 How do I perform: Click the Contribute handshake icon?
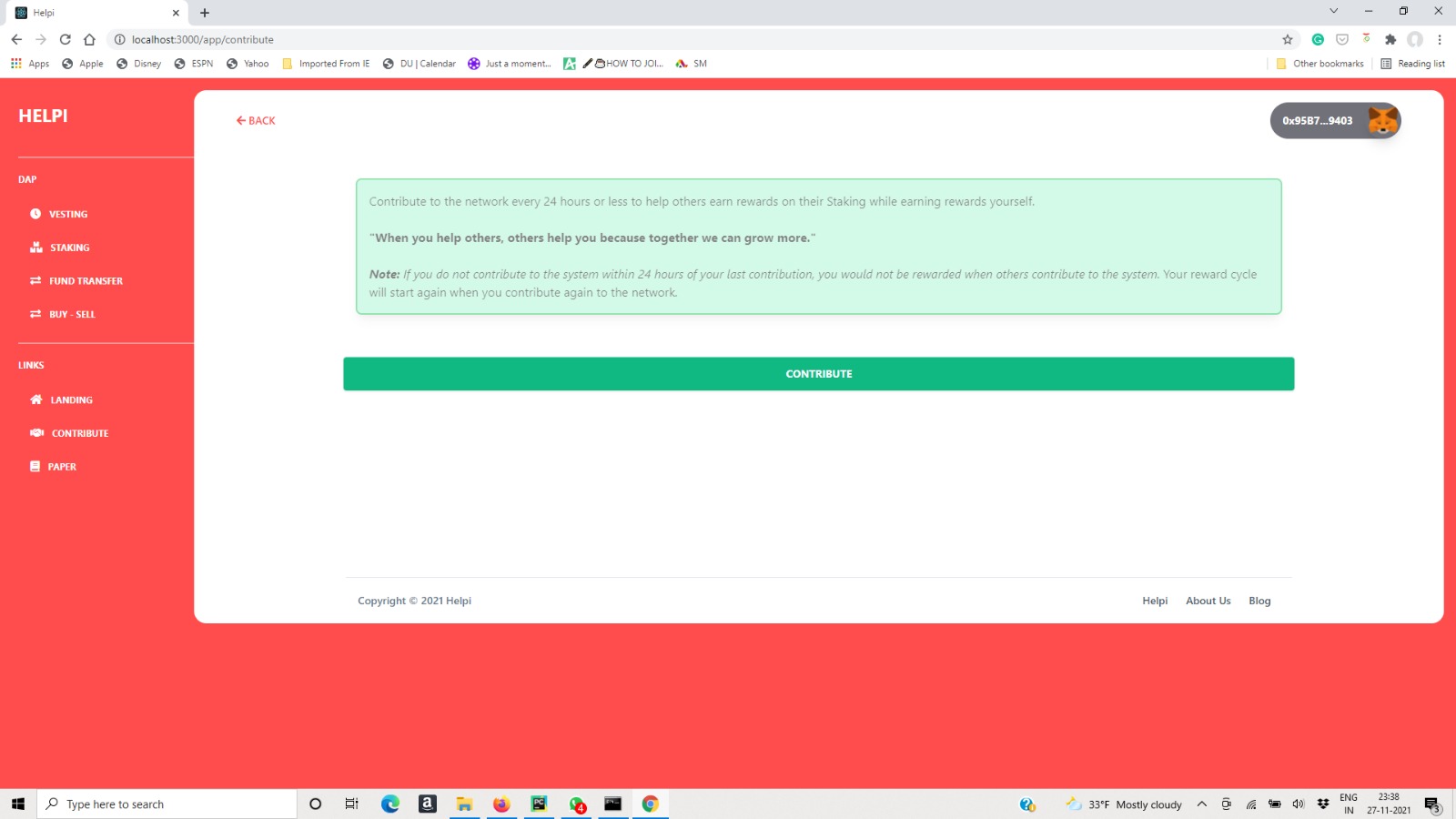pyautogui.click(x=37, y=433)
